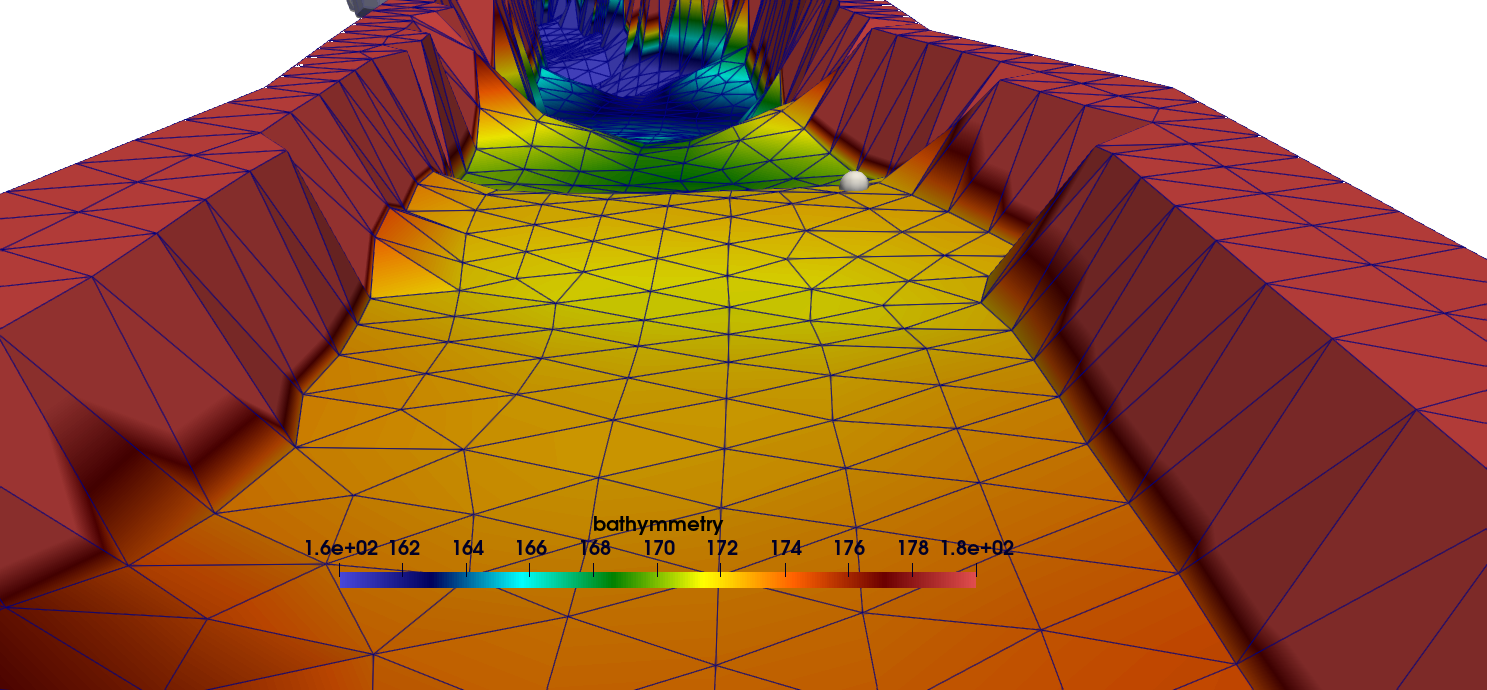Click the 1.8e+02 maximum legend label
The image size is (1487, 690).
pyautogui.click(x=976, y=548)
